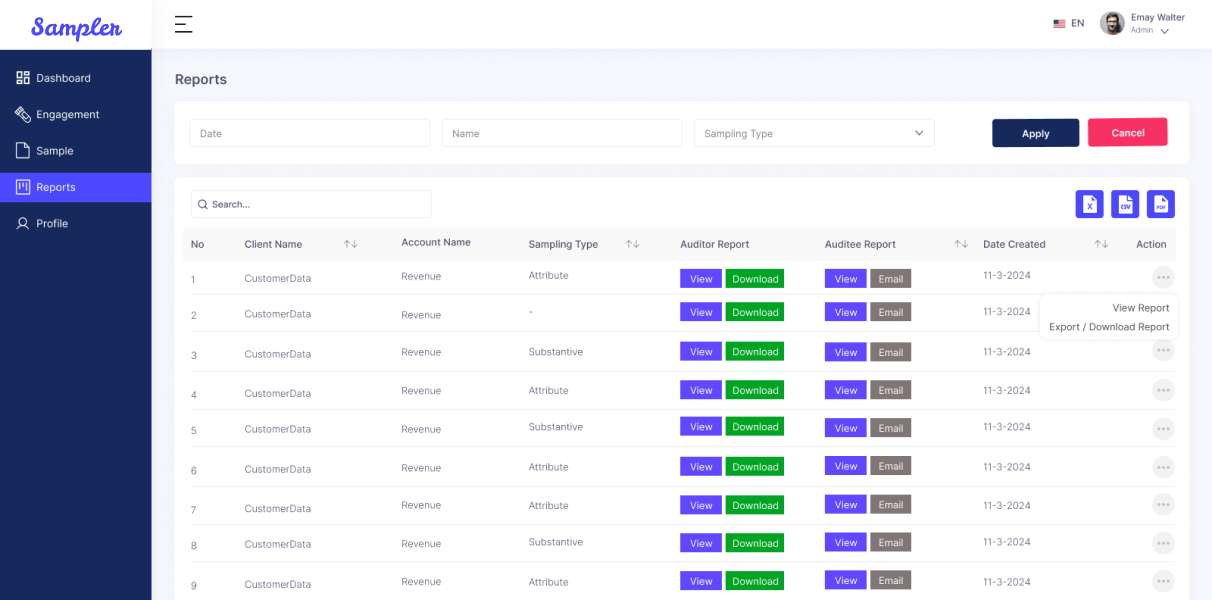This screenshot has height=600, width=1212.
Task: Click the Client Name sort arrows
Action: point(350,244)
